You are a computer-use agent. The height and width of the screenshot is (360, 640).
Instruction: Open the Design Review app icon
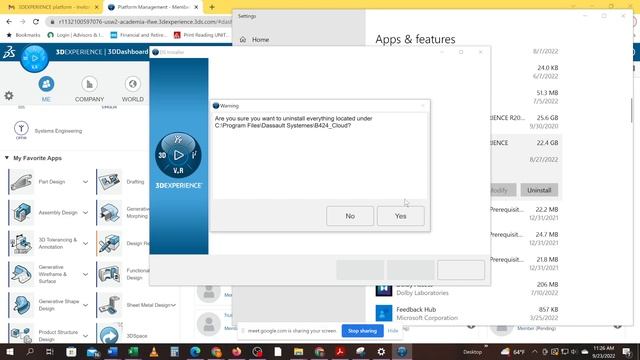click(x=109, y=243)
